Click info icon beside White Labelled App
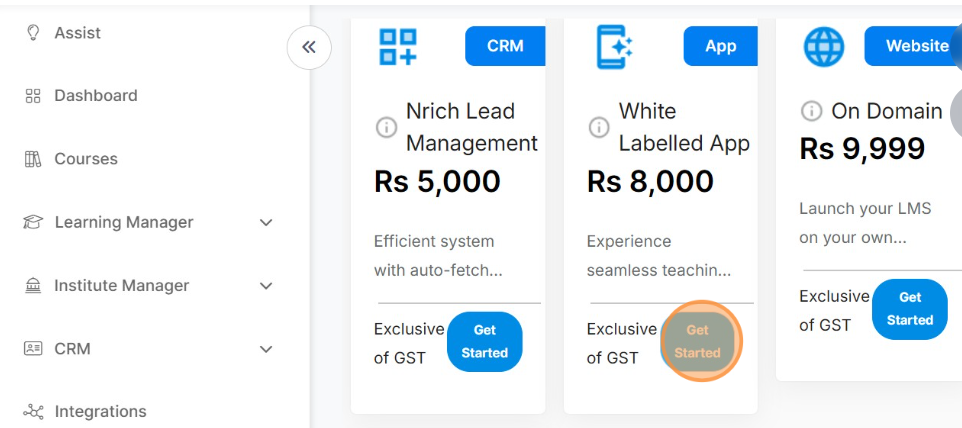 [599, 127]
